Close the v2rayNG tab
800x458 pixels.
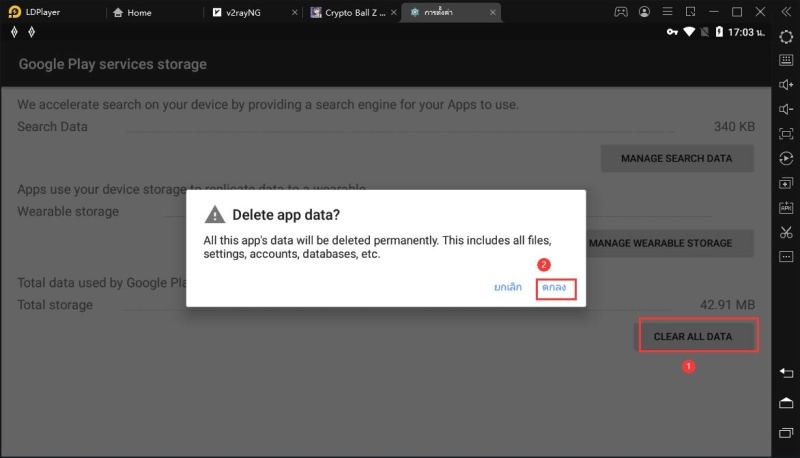(294, 12)
